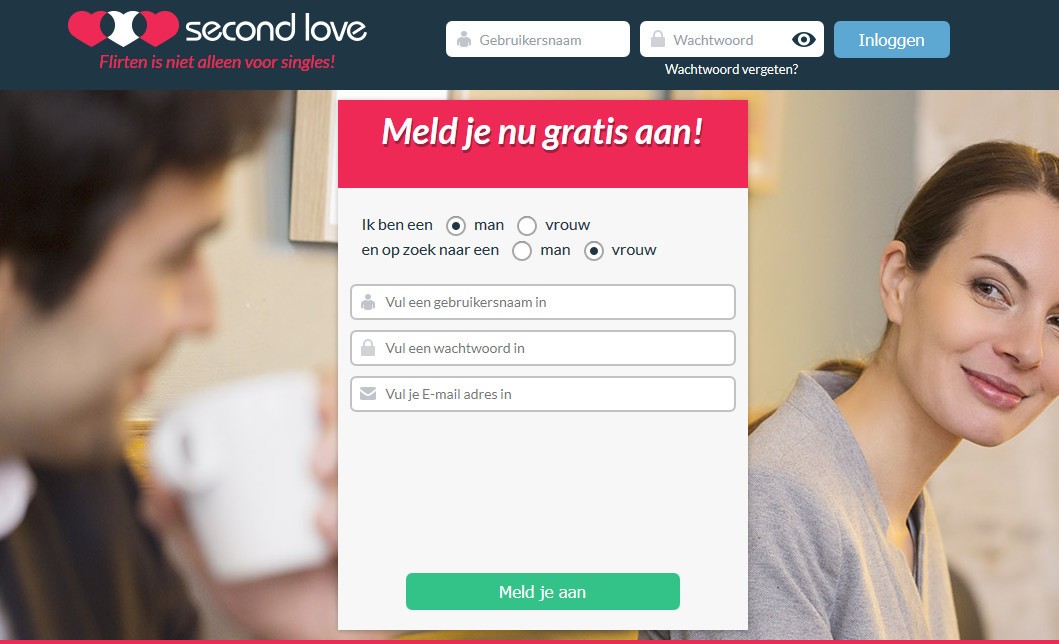Click the 'Vul een wachtwoord in' field

pos(542,348)
